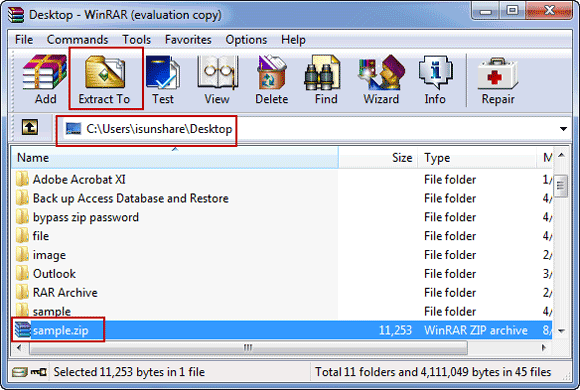Click the vertical scrollbar up arrow

[561, 155]
